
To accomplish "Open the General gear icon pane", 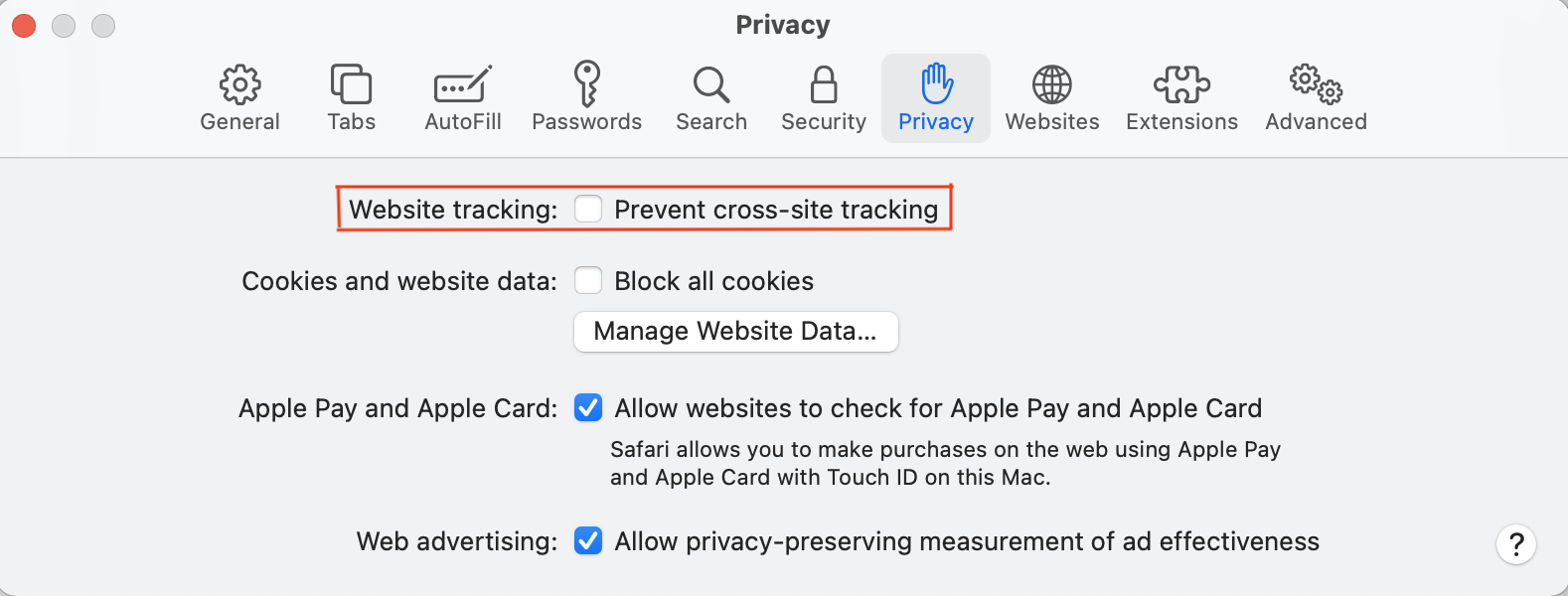I will coord(239,85).
